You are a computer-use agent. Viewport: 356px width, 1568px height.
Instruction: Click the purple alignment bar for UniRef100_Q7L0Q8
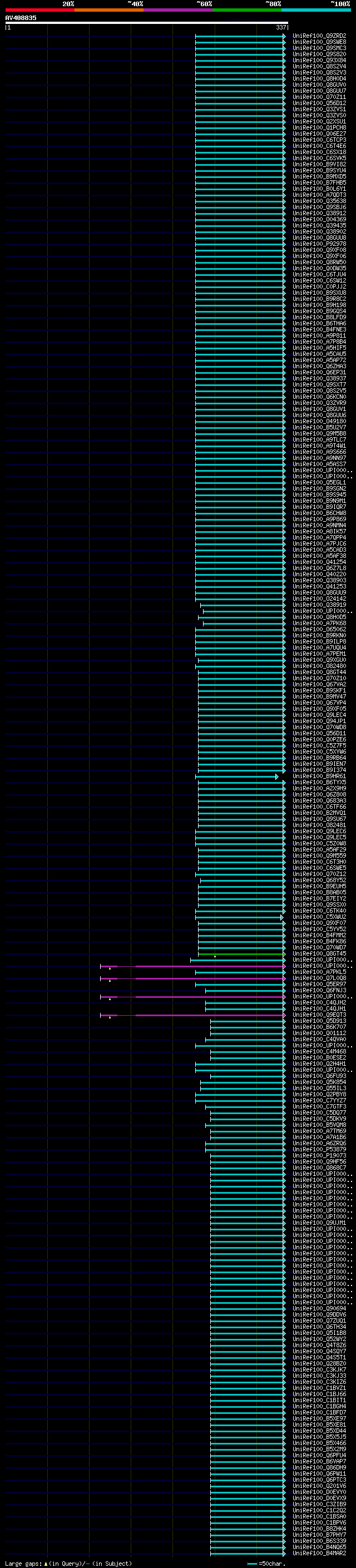tap(192, 979)
